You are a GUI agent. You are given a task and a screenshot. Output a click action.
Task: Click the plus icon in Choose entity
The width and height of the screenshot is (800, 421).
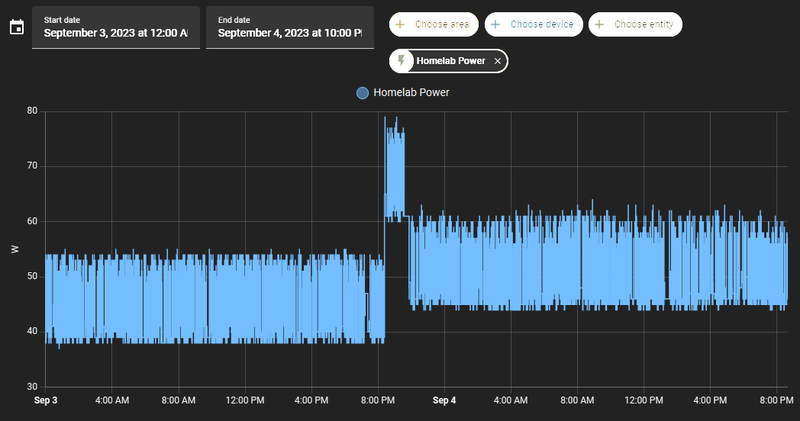tap(599, 24)
